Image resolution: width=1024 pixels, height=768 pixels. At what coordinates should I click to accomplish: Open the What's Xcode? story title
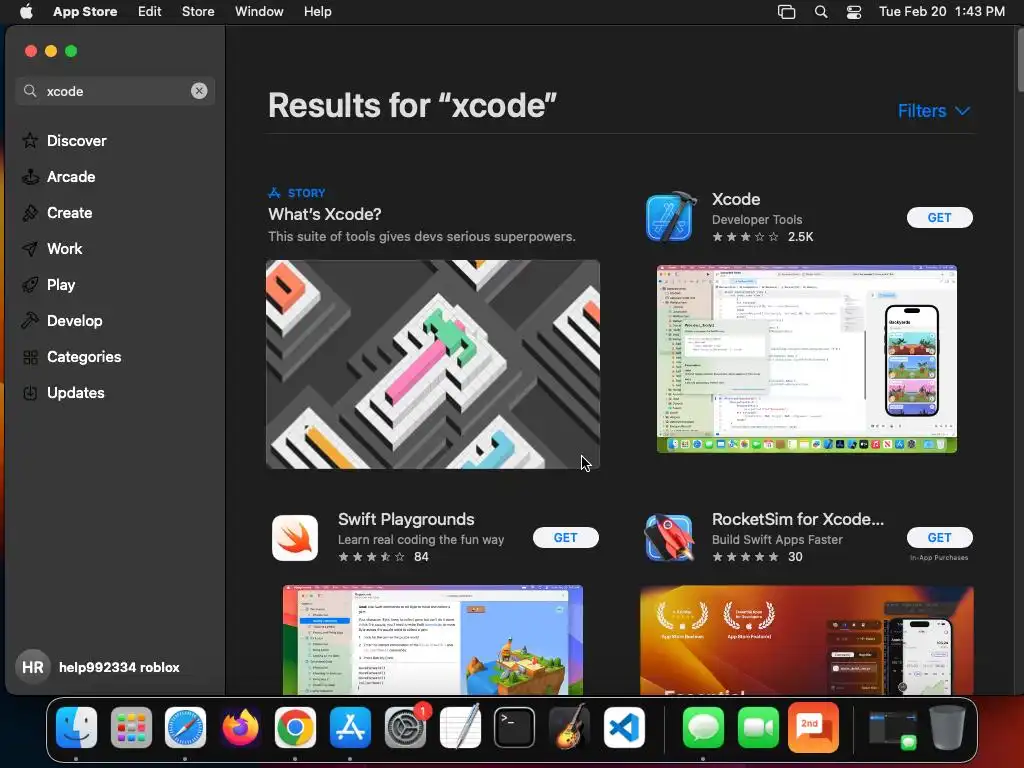(x=325, y=214)
